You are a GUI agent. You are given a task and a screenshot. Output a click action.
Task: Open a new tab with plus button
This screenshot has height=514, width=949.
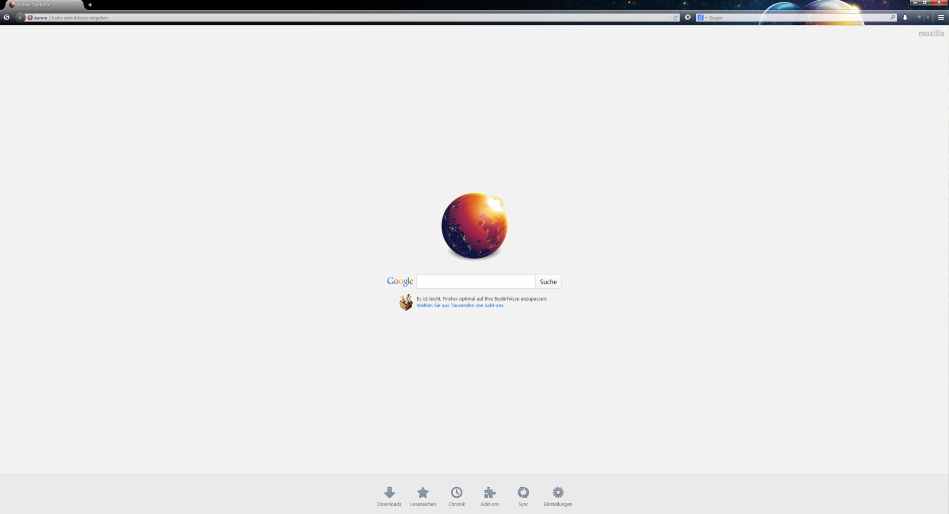click(90, 5)
